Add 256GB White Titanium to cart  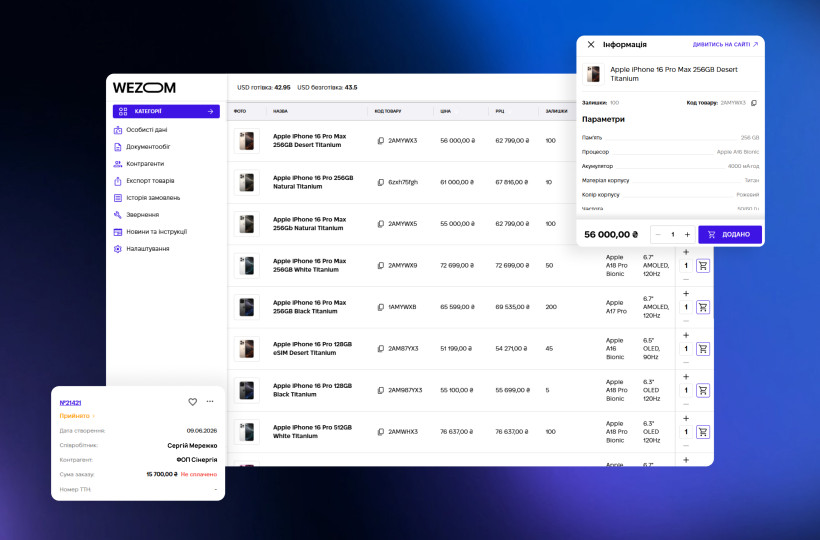tap(703, 266)
